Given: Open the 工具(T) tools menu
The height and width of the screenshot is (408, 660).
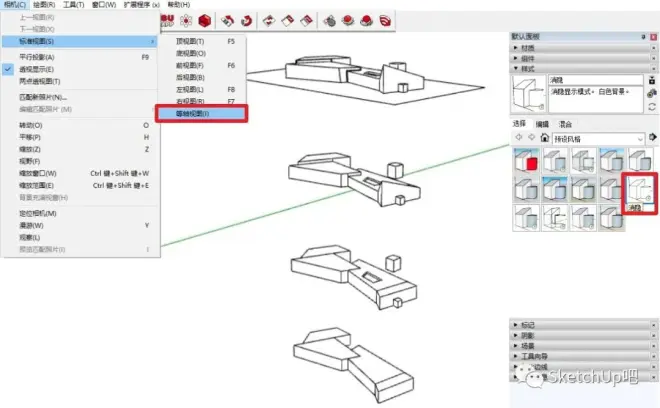Looking at the screenshot, I should click(74, 5).
